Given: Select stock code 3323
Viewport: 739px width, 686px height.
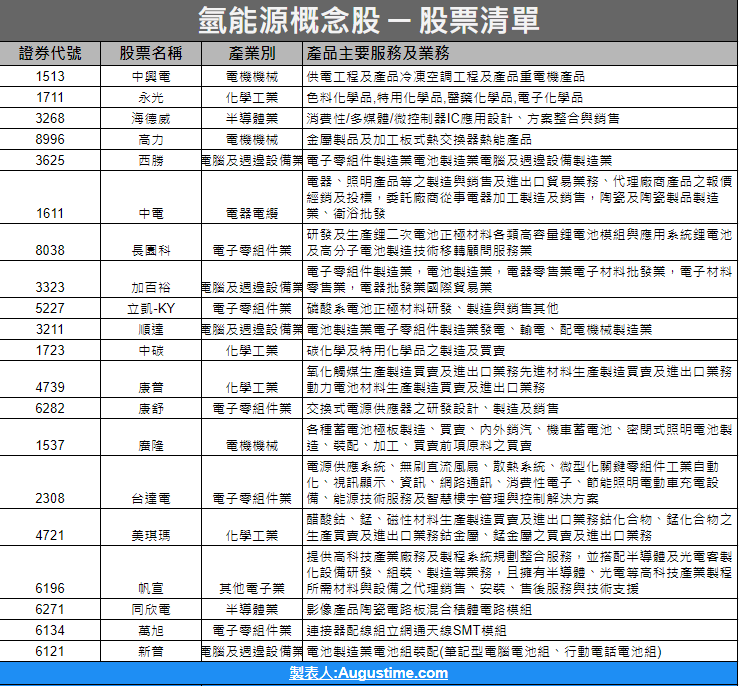Looking at the screenshot, I should click(x=50, y=287).
